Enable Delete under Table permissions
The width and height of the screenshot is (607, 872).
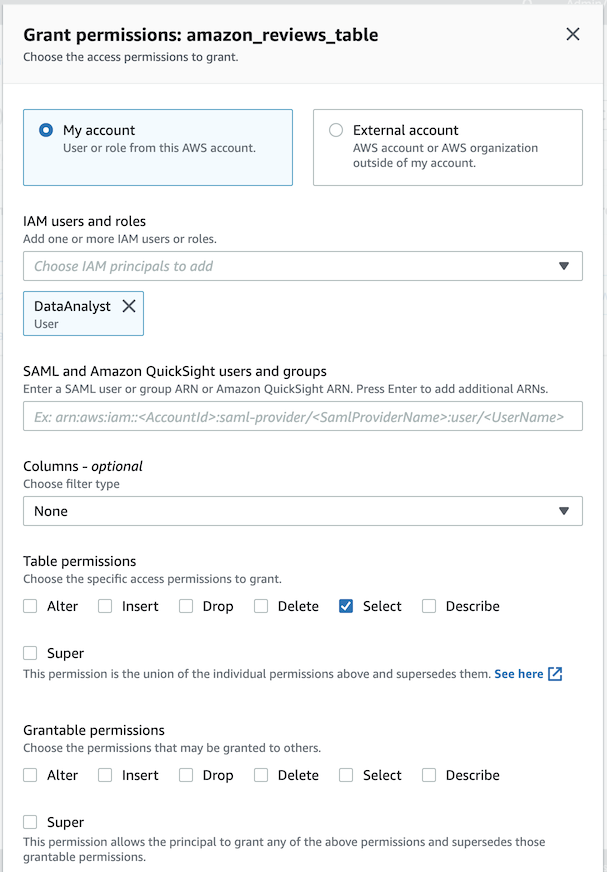pos(261,606)
